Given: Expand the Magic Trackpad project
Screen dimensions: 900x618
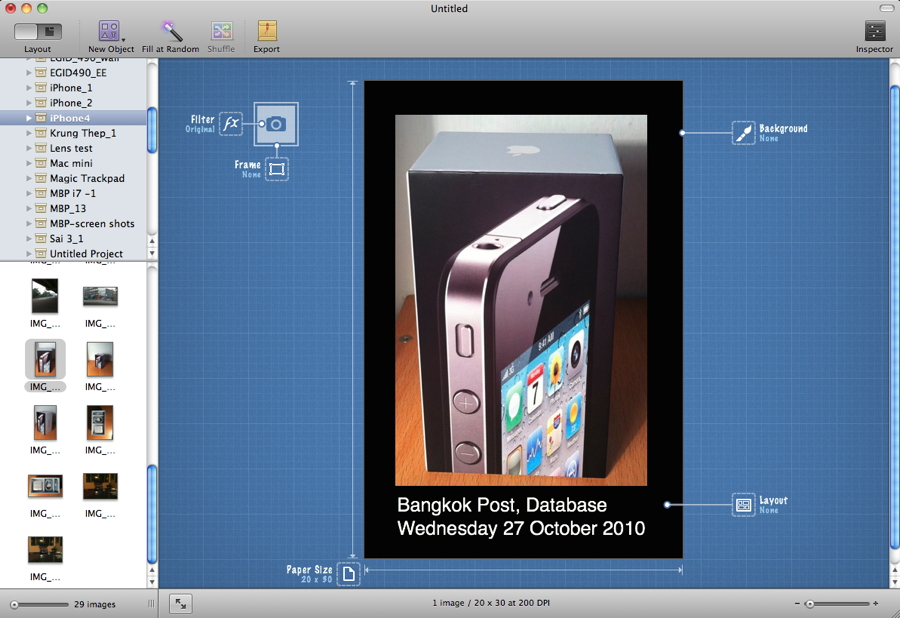Looking at the screenshot, I should [x=29, y=178].
